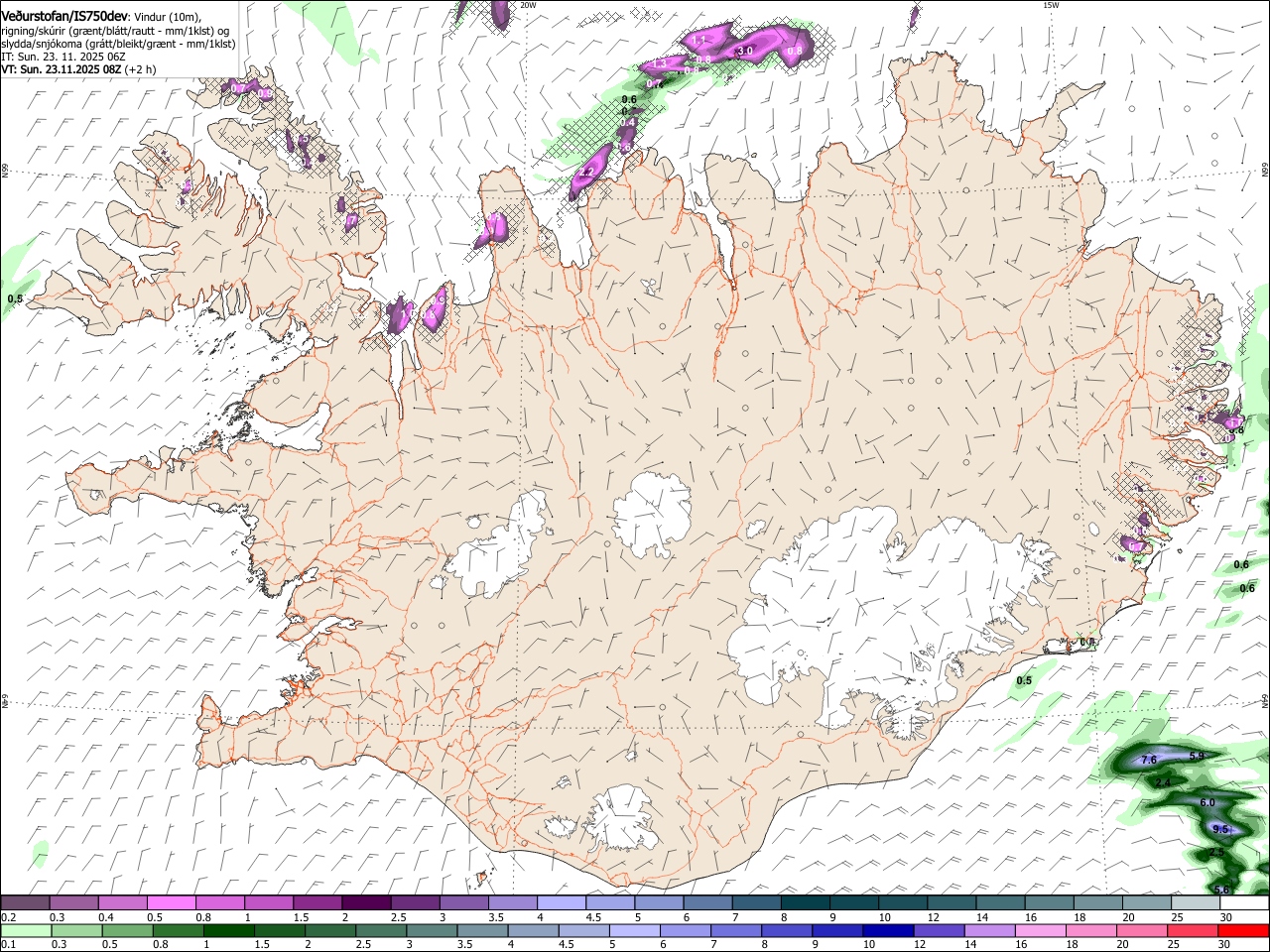This screenshot has width=1270, height=952.
Task: Click the 20W longitude label
Action: [x=528, y=5]
